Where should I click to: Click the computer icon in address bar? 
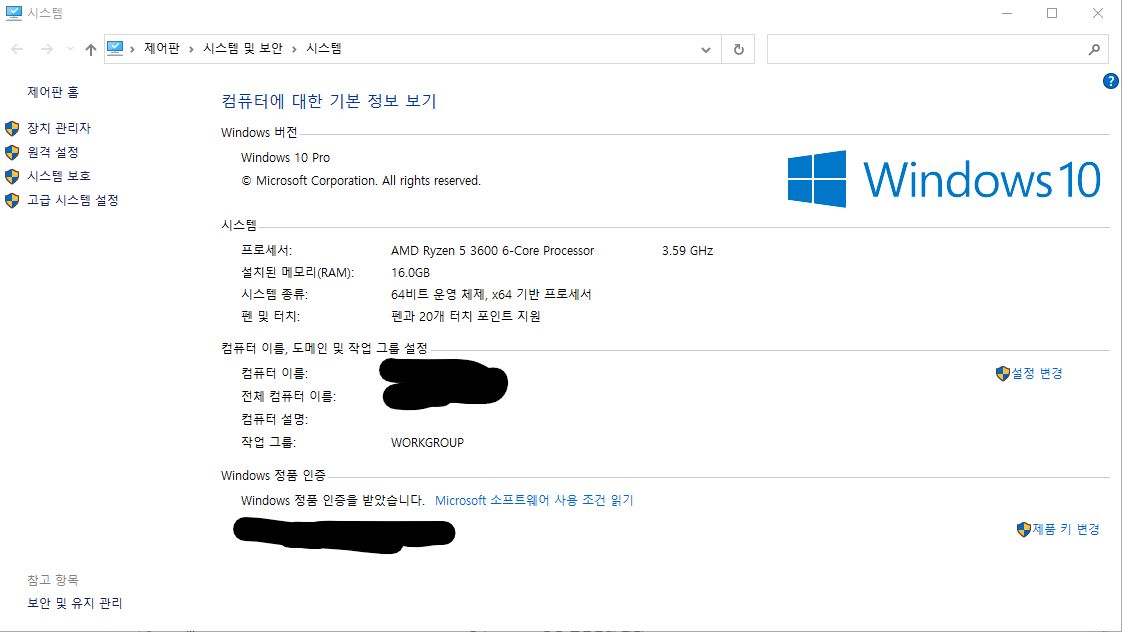(115, 48)
